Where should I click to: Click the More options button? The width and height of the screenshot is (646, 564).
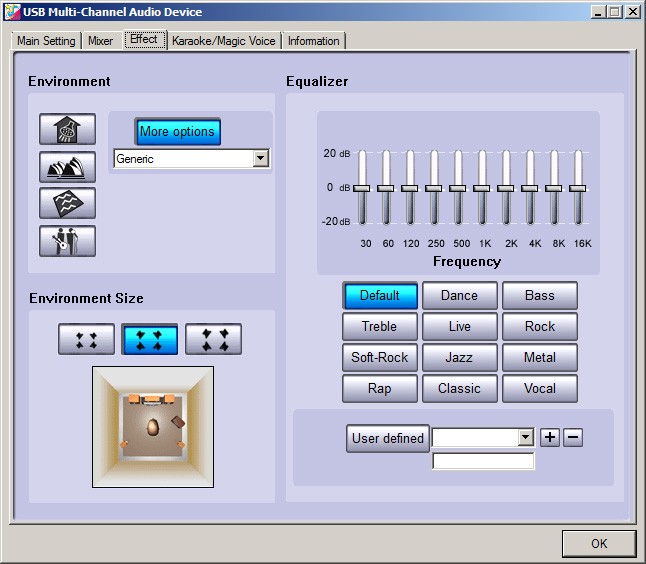click(177, 132)
